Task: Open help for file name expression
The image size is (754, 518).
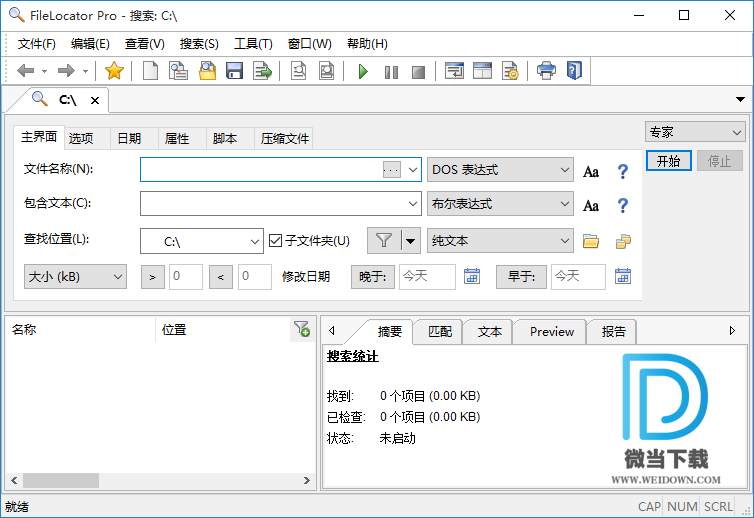Action: [x=623, y=171]
